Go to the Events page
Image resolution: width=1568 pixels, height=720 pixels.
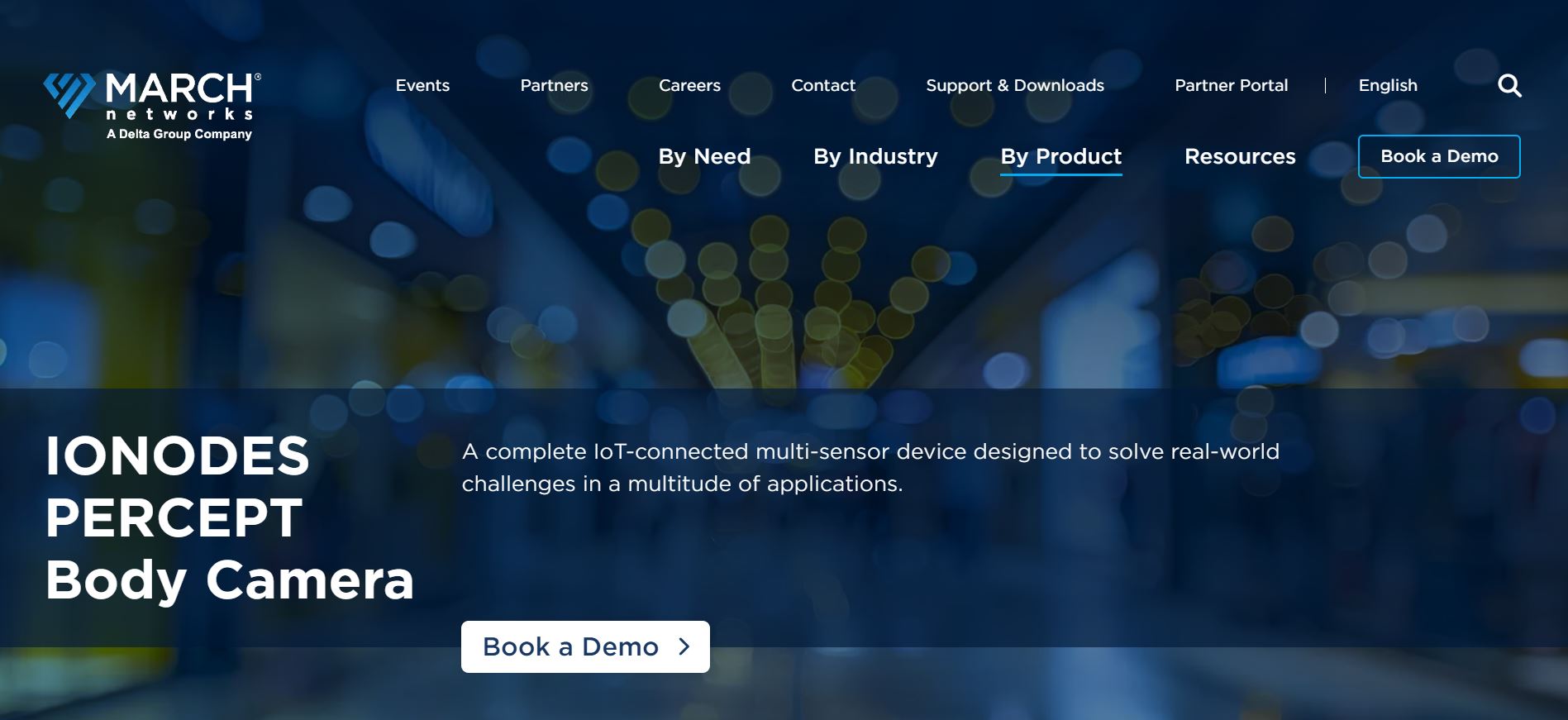pos(422,85)
